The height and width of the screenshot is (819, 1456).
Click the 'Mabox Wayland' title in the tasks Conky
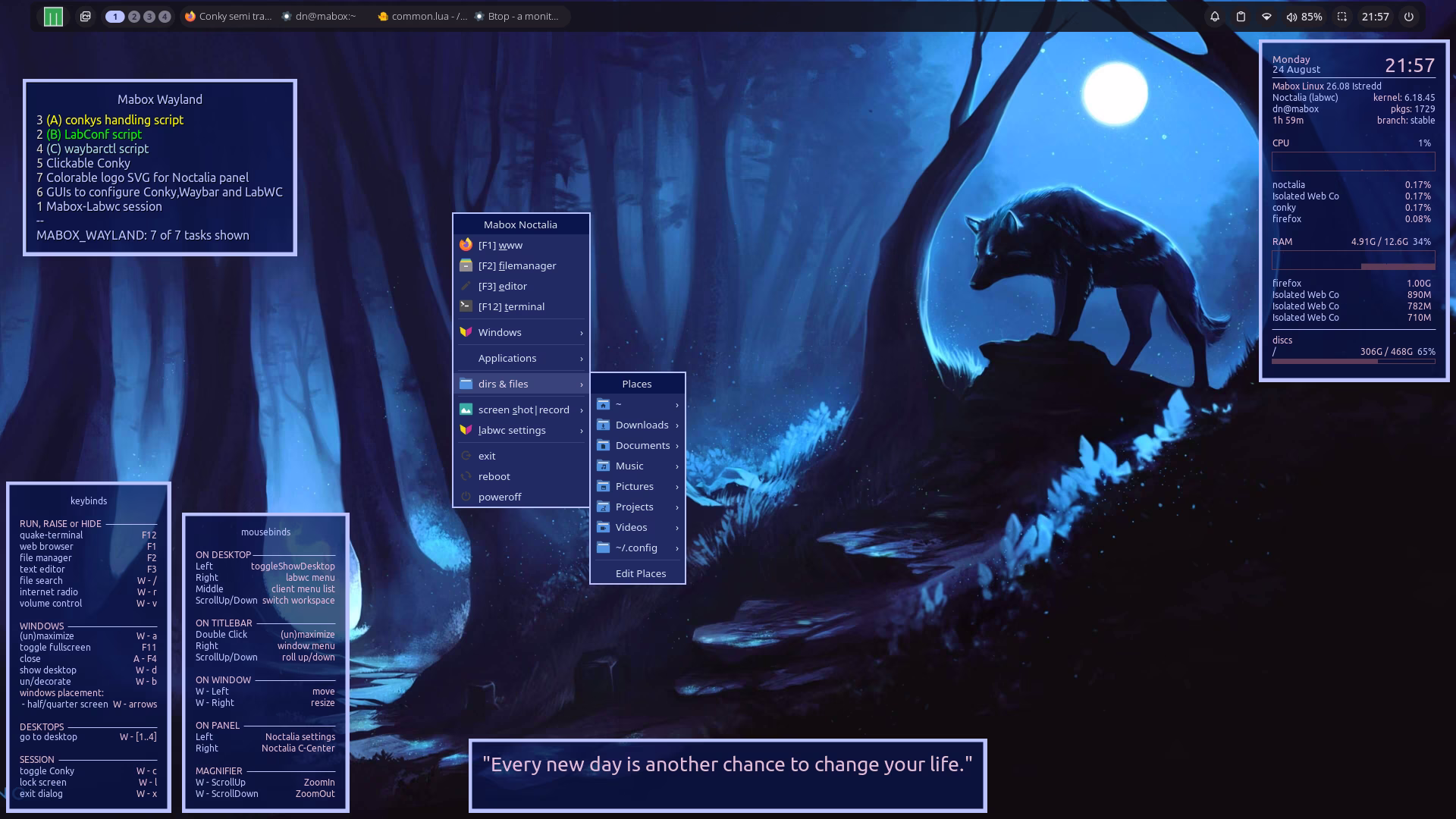coord(160,99)
